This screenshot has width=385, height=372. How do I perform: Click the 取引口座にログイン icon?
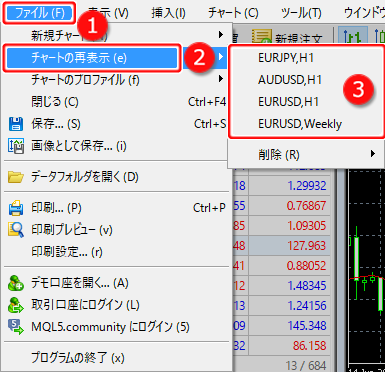tap(16, 305)
